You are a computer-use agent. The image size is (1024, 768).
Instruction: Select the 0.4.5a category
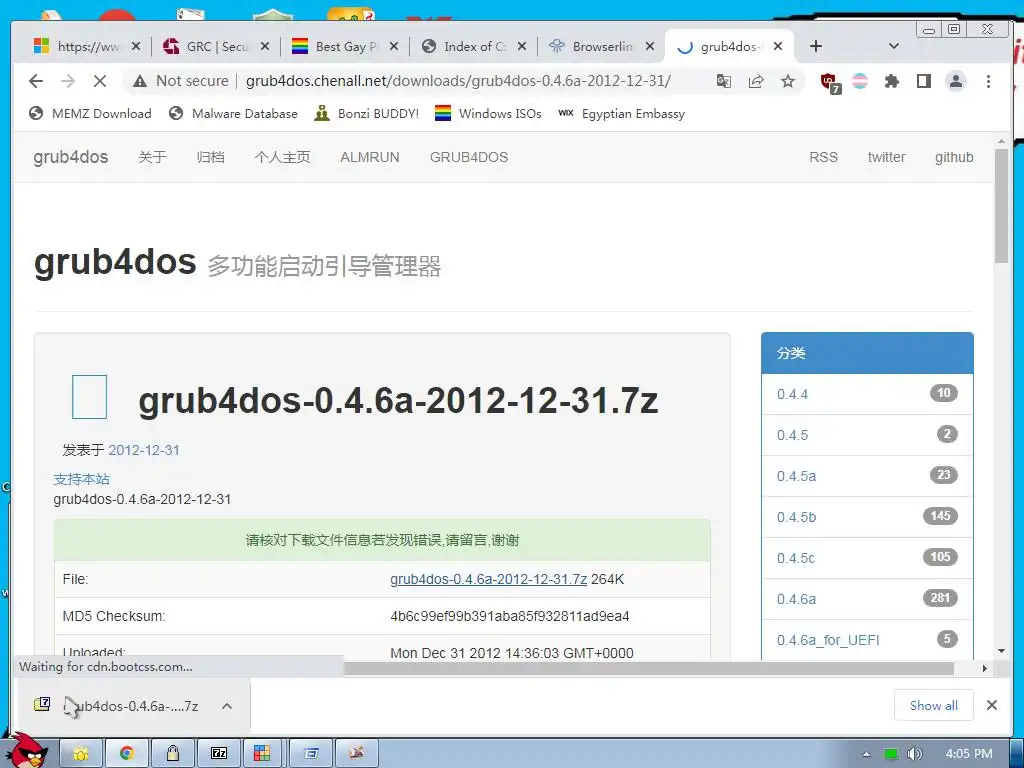click(x=867, y=476)
